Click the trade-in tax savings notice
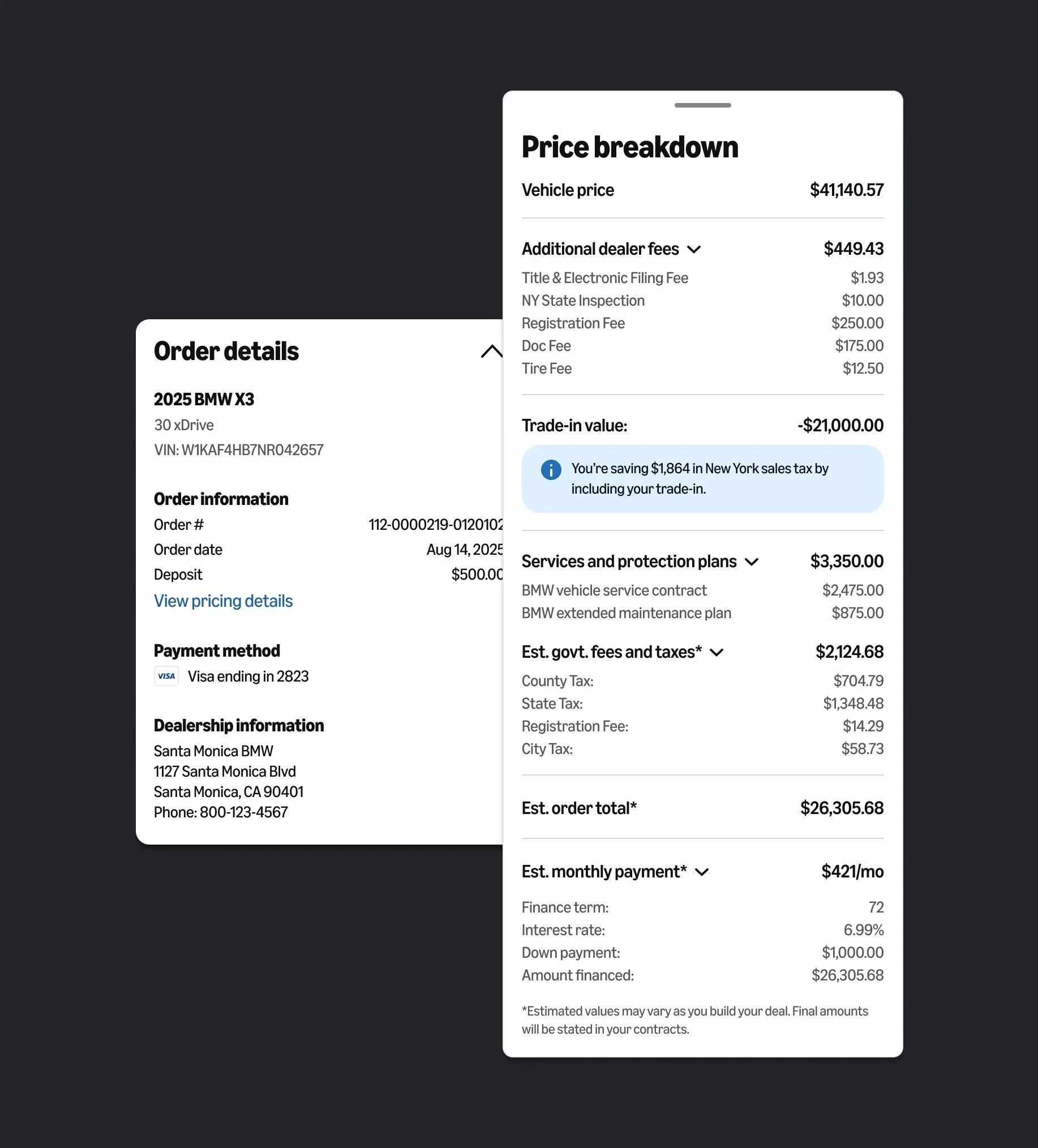This screenshot has height=1148, width=1038. click(x=702, y=479)
